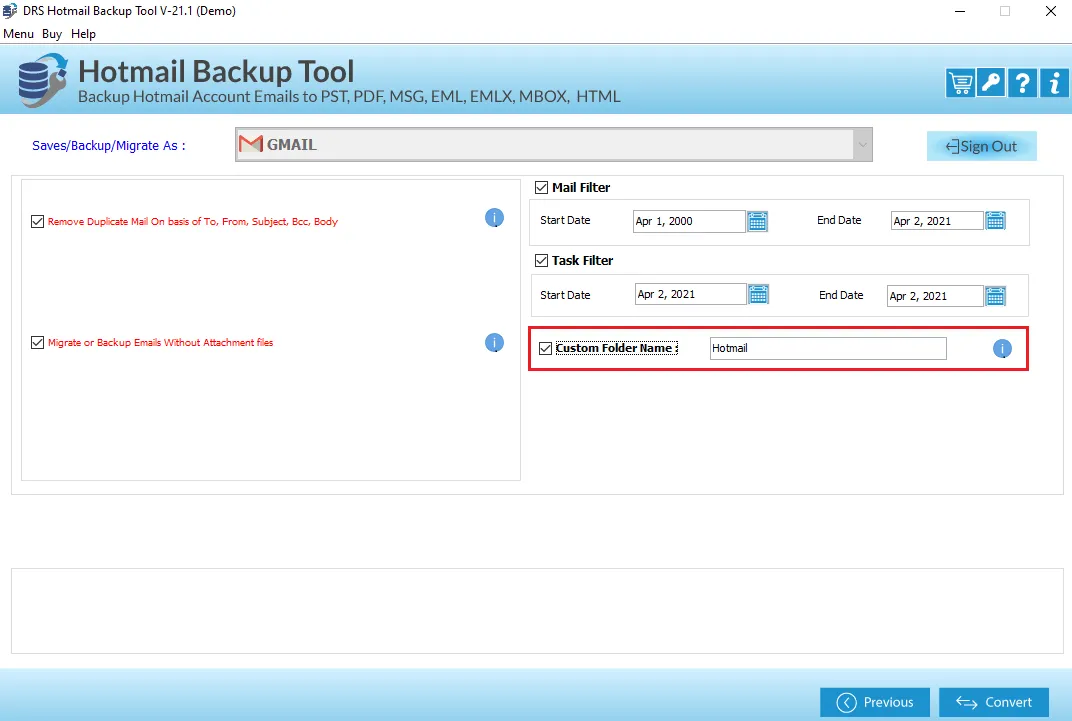Open calendar for Mail Filter End Date
This screenshot has width=1072, height=721.
pyautogui.click(x=995, y=221)
